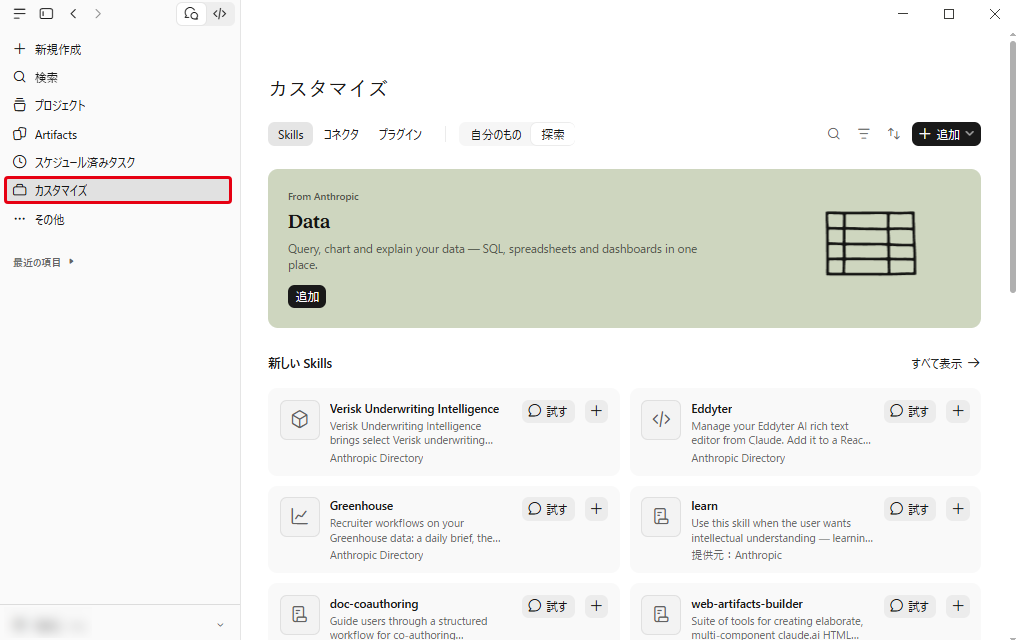The width and height of the screenshot is (1017, 640).
Task: Open スケジュール済みタスク in the sidebar
Action: [119, 162]
